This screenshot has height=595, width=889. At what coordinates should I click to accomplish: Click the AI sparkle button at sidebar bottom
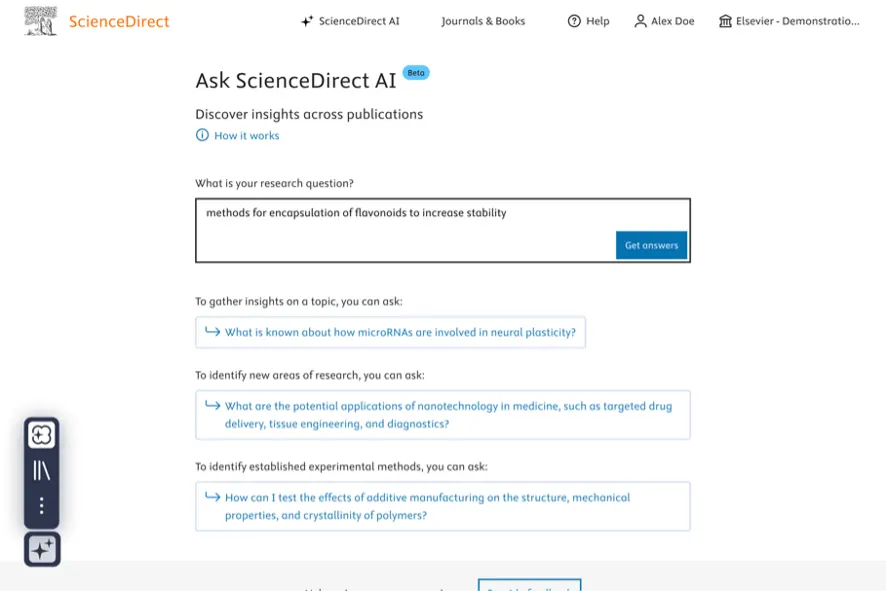tap(42, 551)
